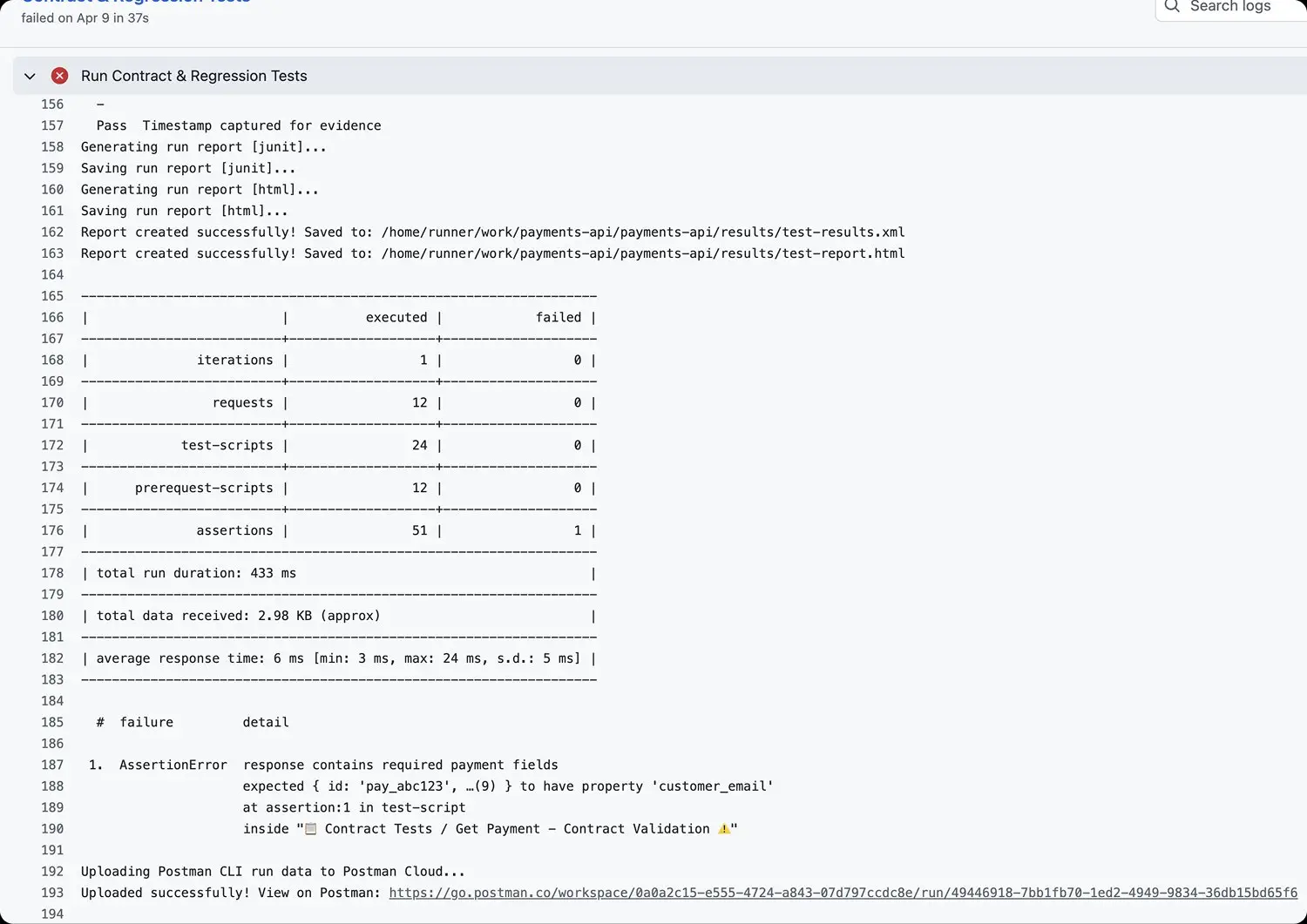Viewport: 1307px width, 924px height.
Task: Click the 'iterations' table row label
Action: pyautogui.click(x=235, y=360)
